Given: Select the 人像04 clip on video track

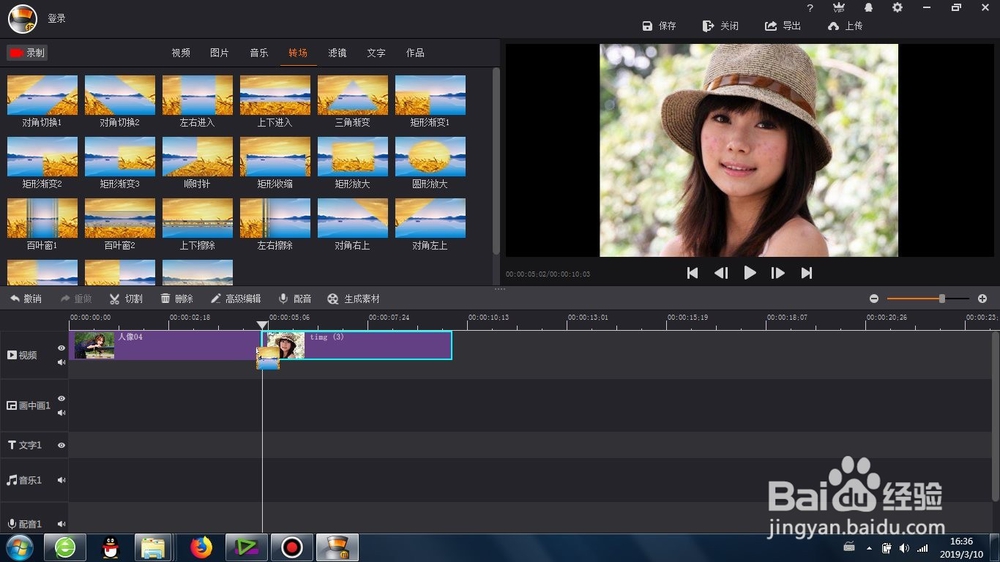Looking at the screenshot, I should click(x=165, y=345).
